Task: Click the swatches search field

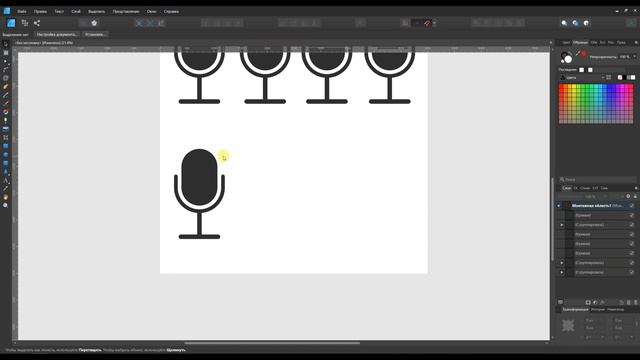Action: pos(598,180)
